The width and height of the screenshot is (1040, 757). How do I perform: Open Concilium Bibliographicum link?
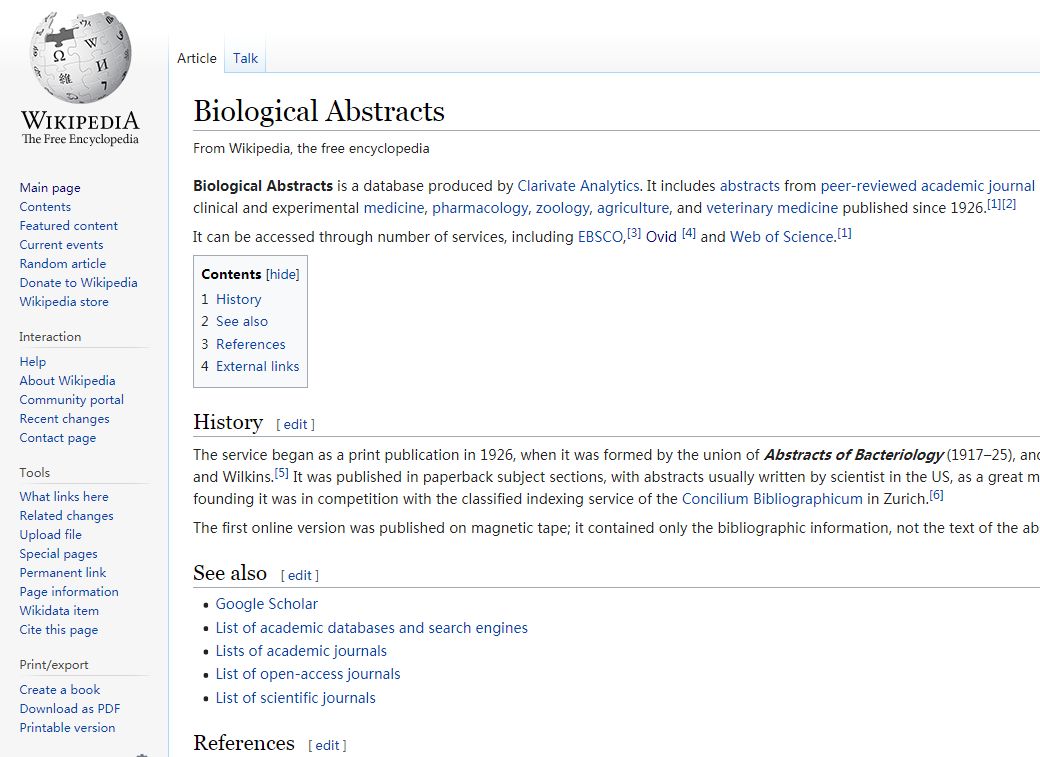click(772, 499)
